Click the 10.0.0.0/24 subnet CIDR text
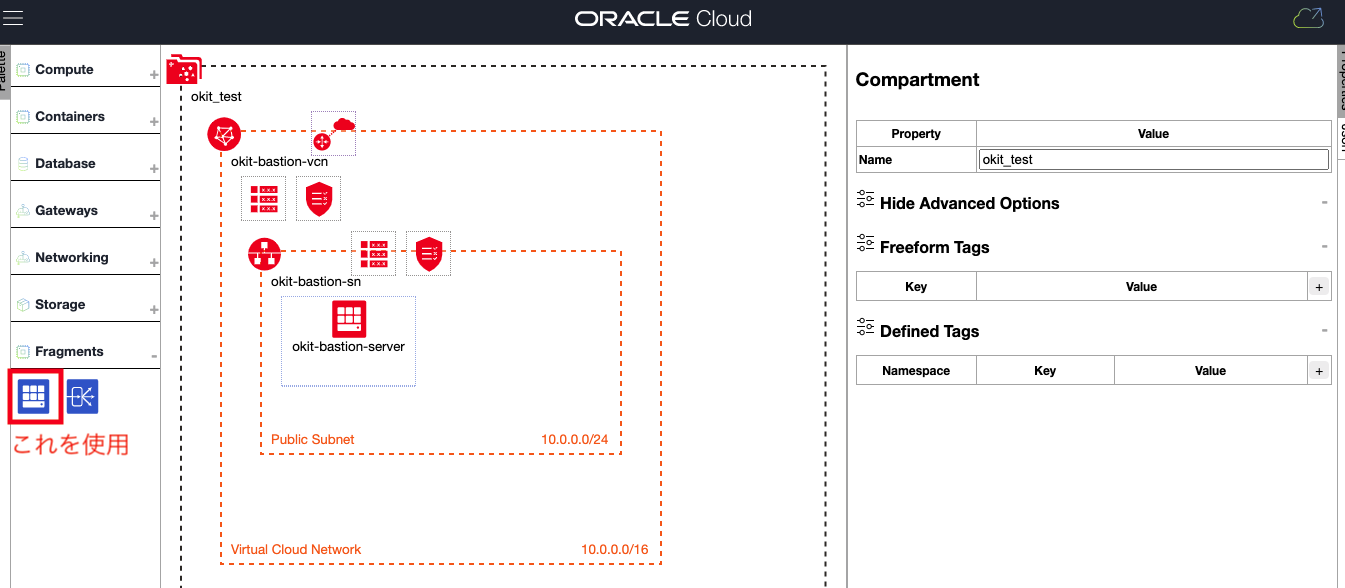The width and height of the screenshot is (1345, 588). pyautogui.click(x=575, y=440)
